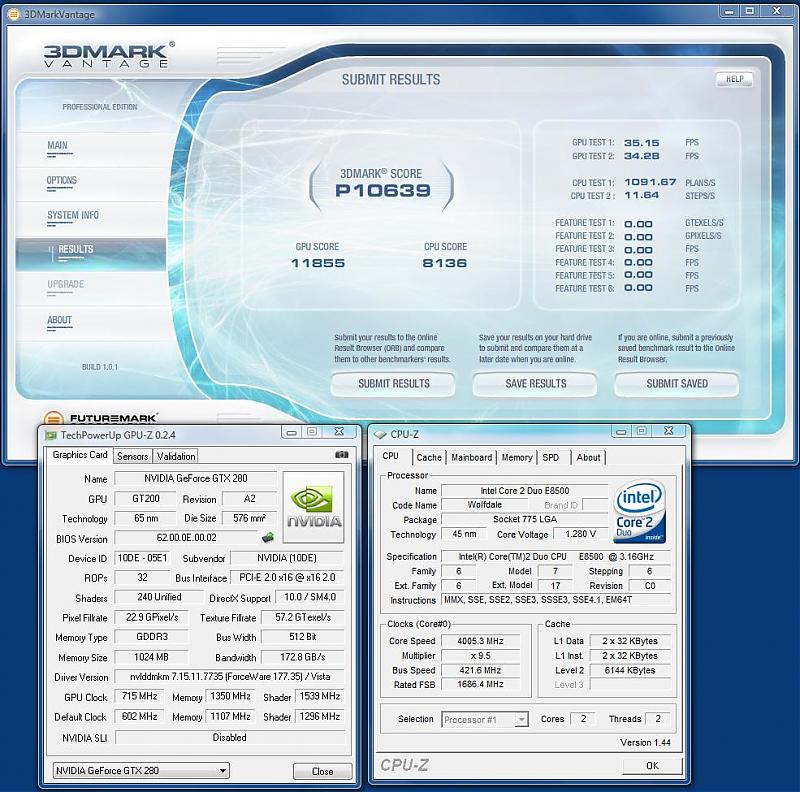800x792 pixels.
Task: Click the Intel Core 2 Duo logo
Action: coord(640,511)
